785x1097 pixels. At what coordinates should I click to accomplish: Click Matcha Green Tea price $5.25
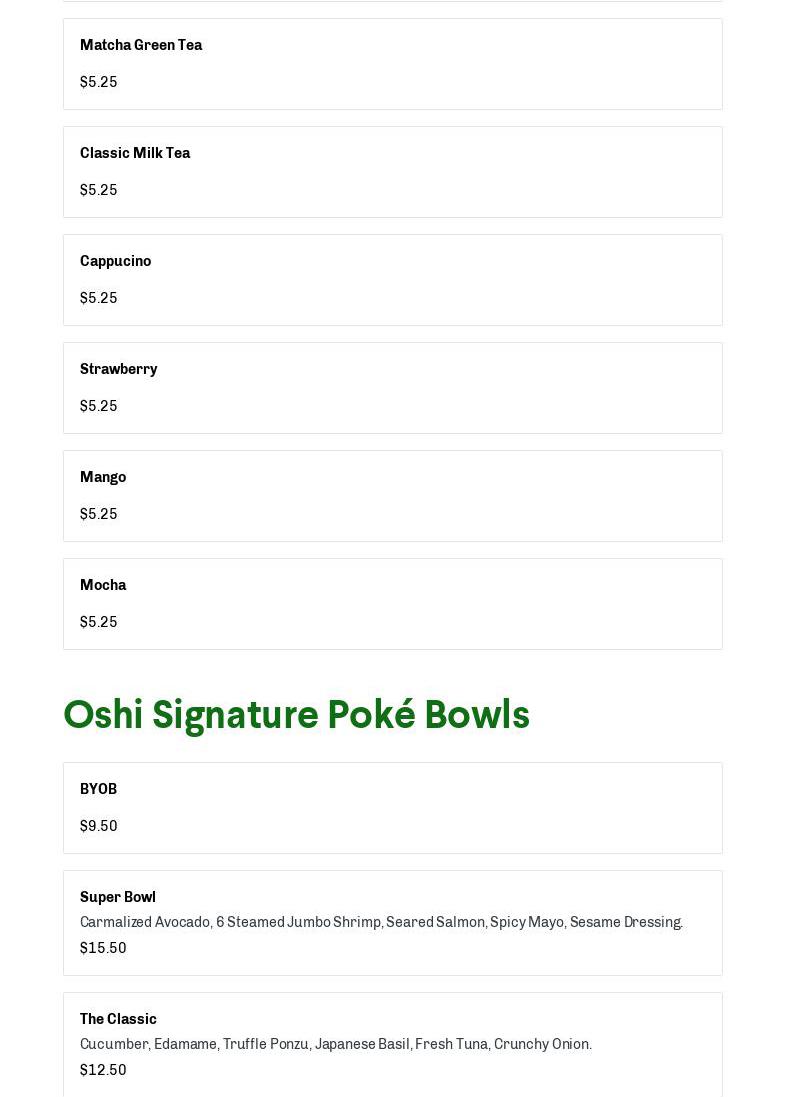(98, 82)
